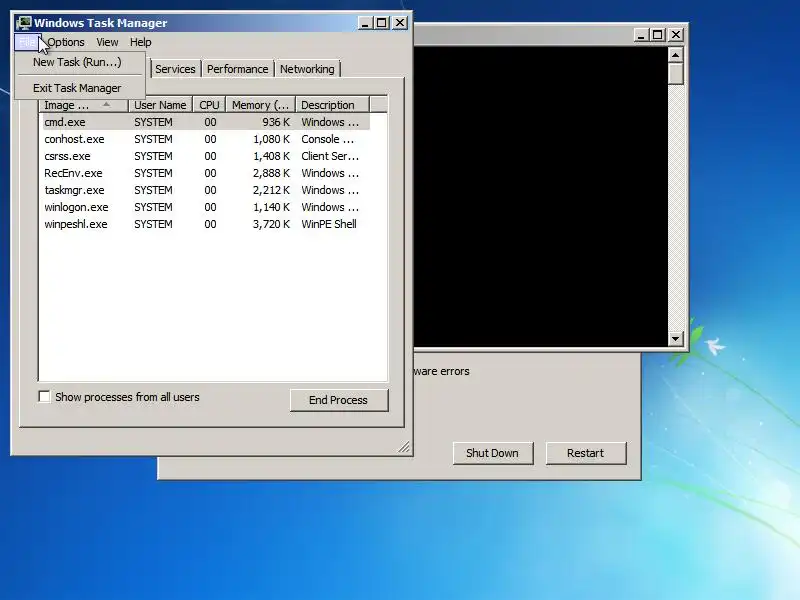This screenshot has width=800, height=600.
Task: Click the Shut Down button
Action: [x=493, y=453]
